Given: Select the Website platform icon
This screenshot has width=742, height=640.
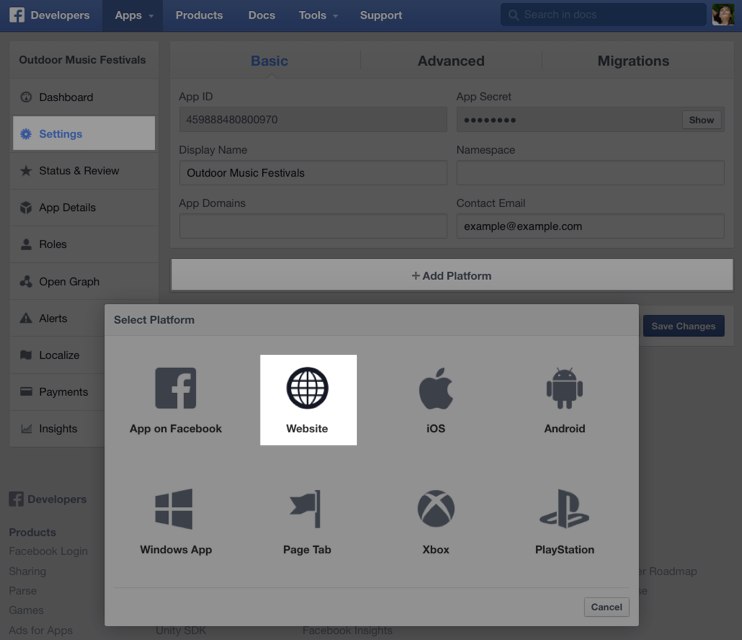Looking at the screenshot, I should (307, 388).
